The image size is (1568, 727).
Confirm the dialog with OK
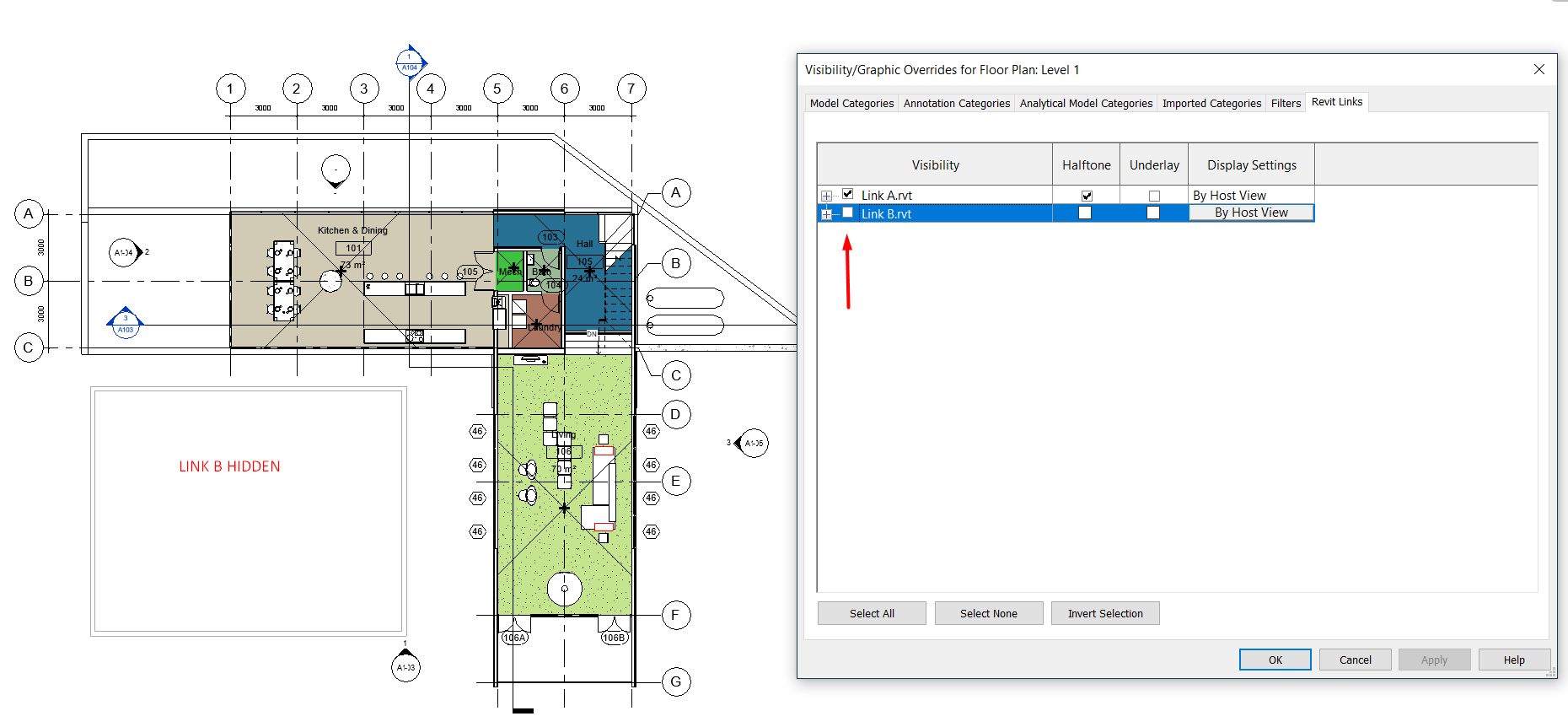(x=1275, y=660)
